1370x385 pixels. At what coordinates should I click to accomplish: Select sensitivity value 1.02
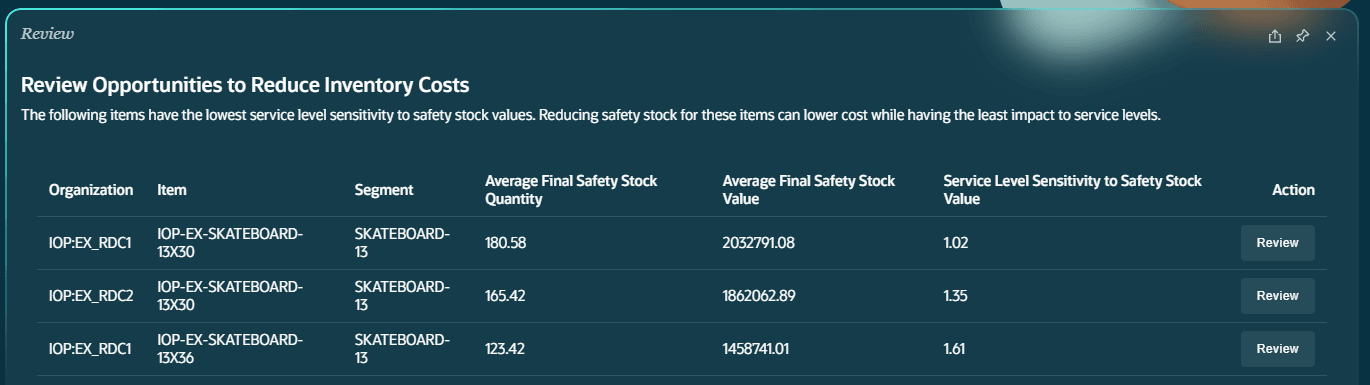click(x=956, y=243)
